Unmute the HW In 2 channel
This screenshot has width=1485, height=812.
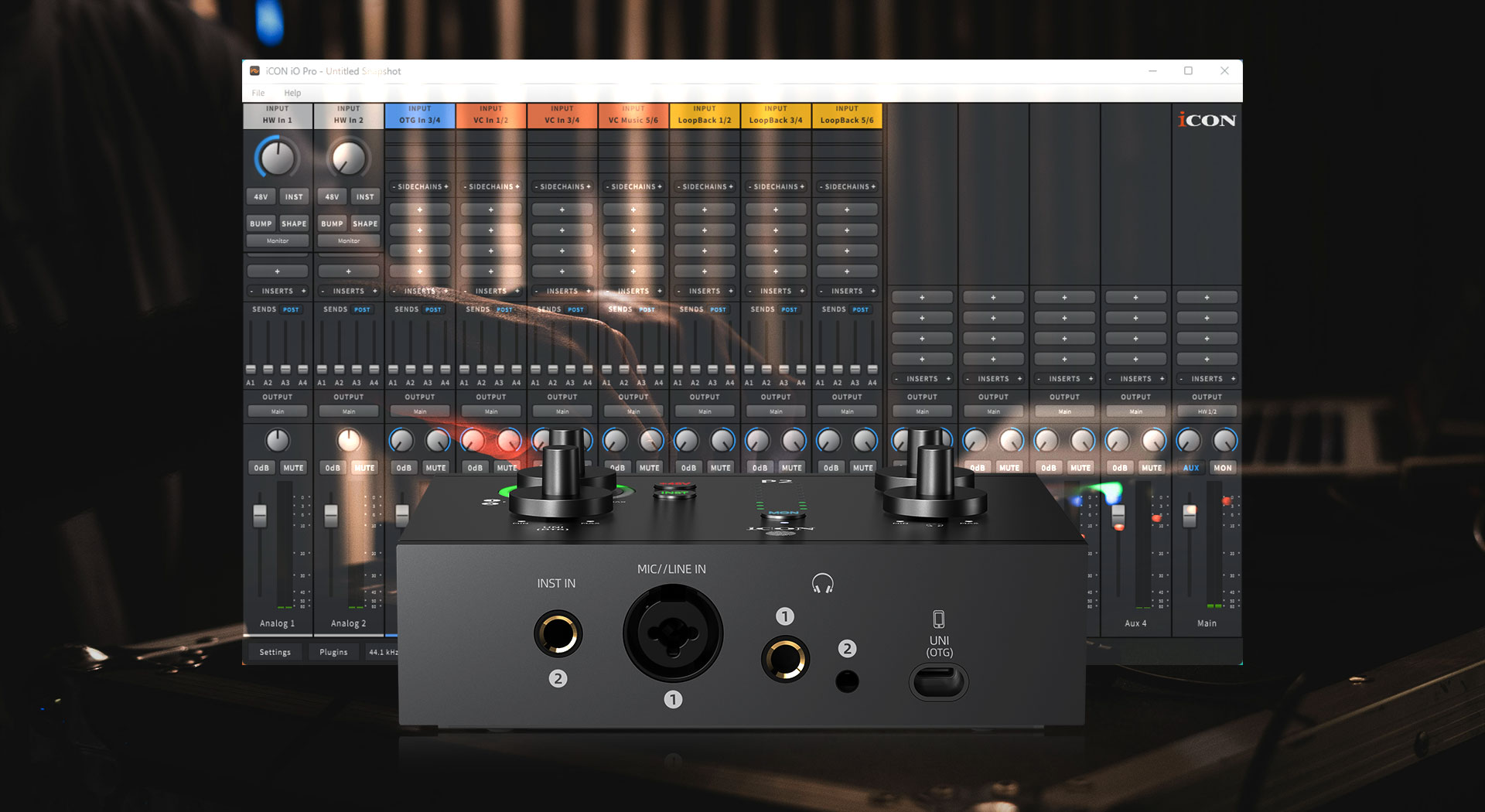[364, 468]
